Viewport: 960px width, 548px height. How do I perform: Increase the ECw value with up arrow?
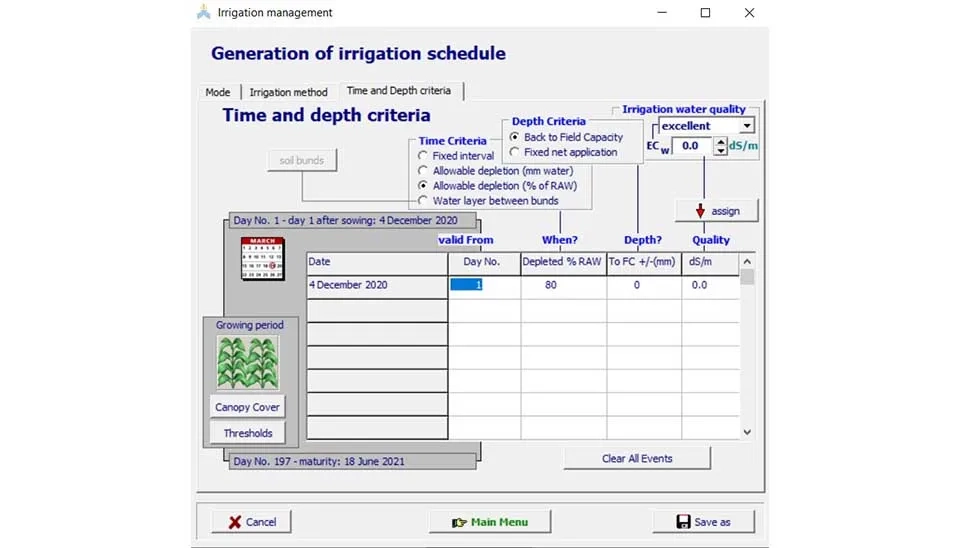pos(721,141)
